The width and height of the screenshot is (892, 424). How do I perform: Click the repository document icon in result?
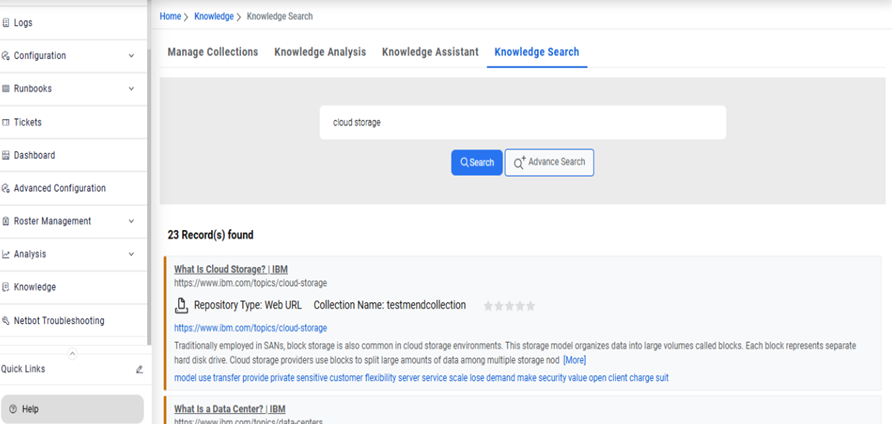(181, 306)
